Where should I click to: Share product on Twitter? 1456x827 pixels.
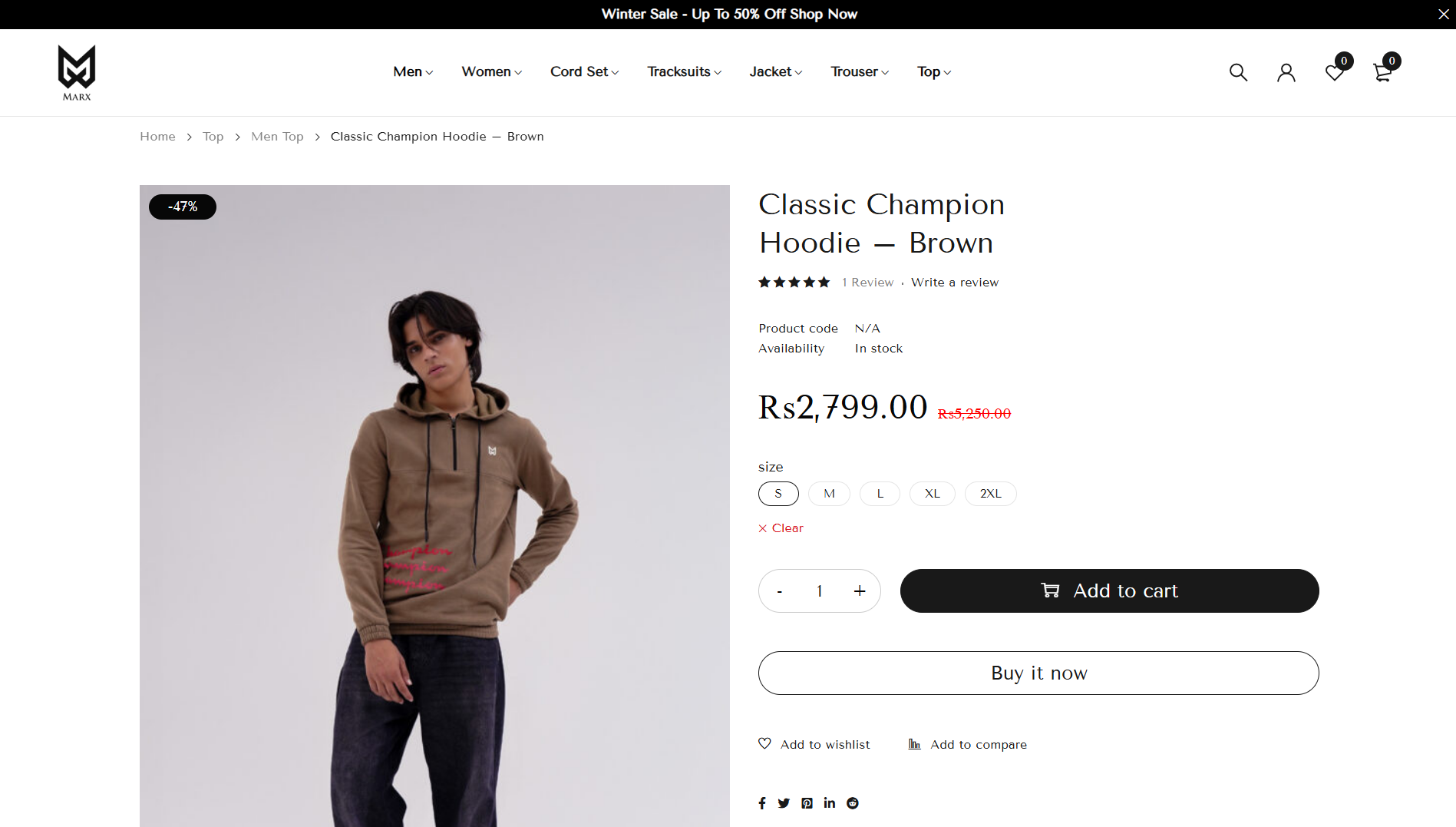pos(784,803)
